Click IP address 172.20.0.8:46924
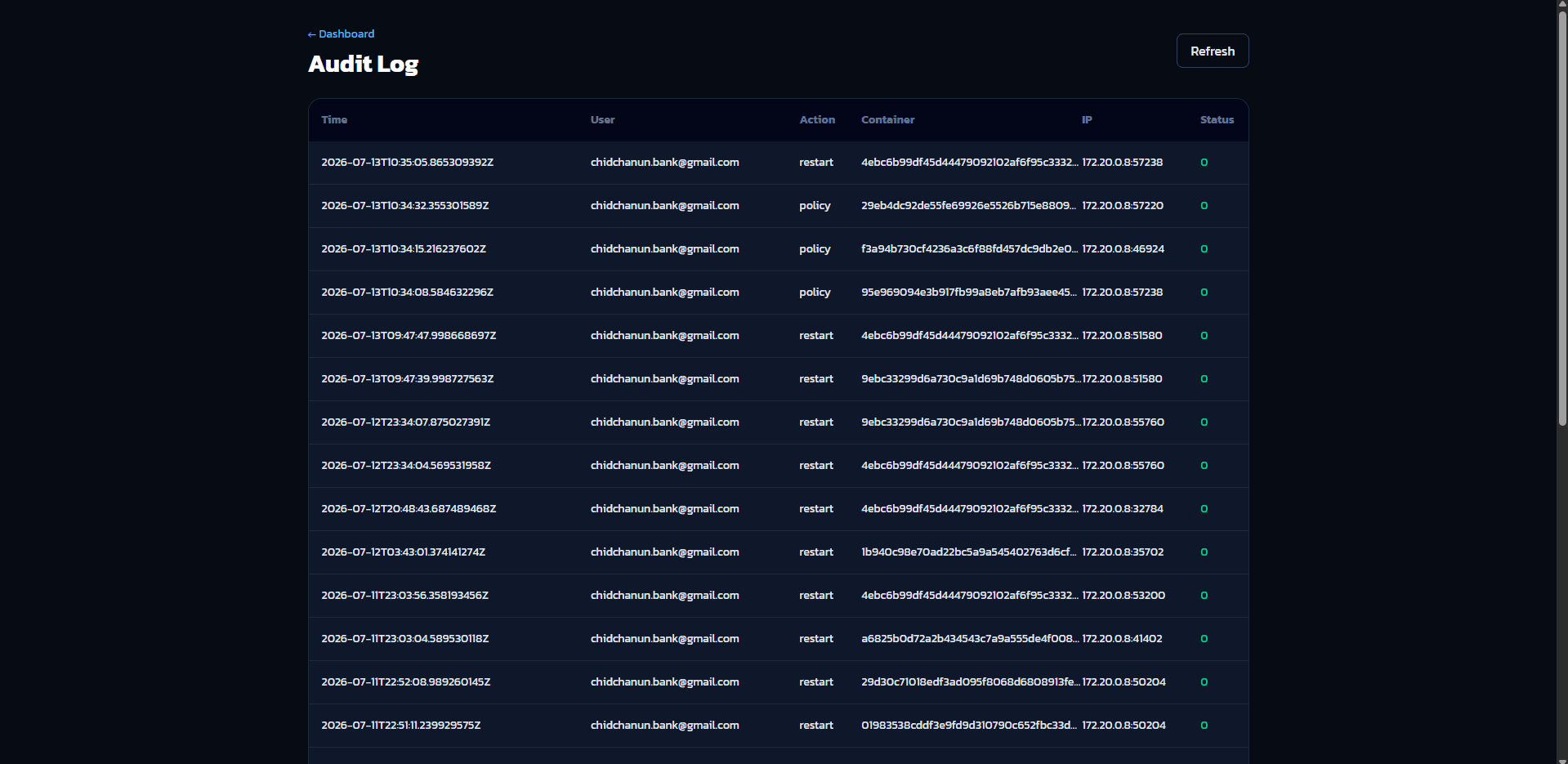 (x=1123, y=249)
